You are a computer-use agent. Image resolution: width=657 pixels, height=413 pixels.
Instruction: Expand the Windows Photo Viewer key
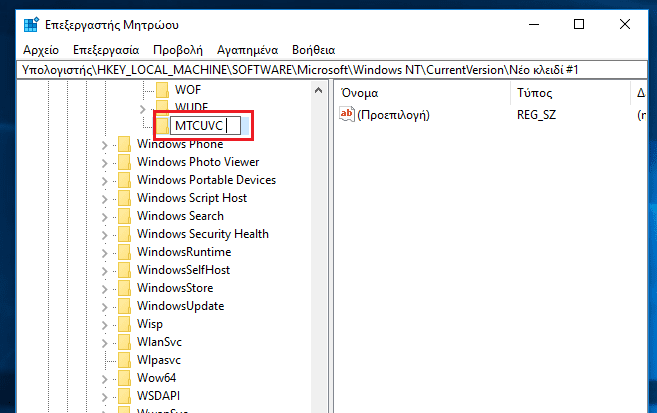[x=104, y=163]
